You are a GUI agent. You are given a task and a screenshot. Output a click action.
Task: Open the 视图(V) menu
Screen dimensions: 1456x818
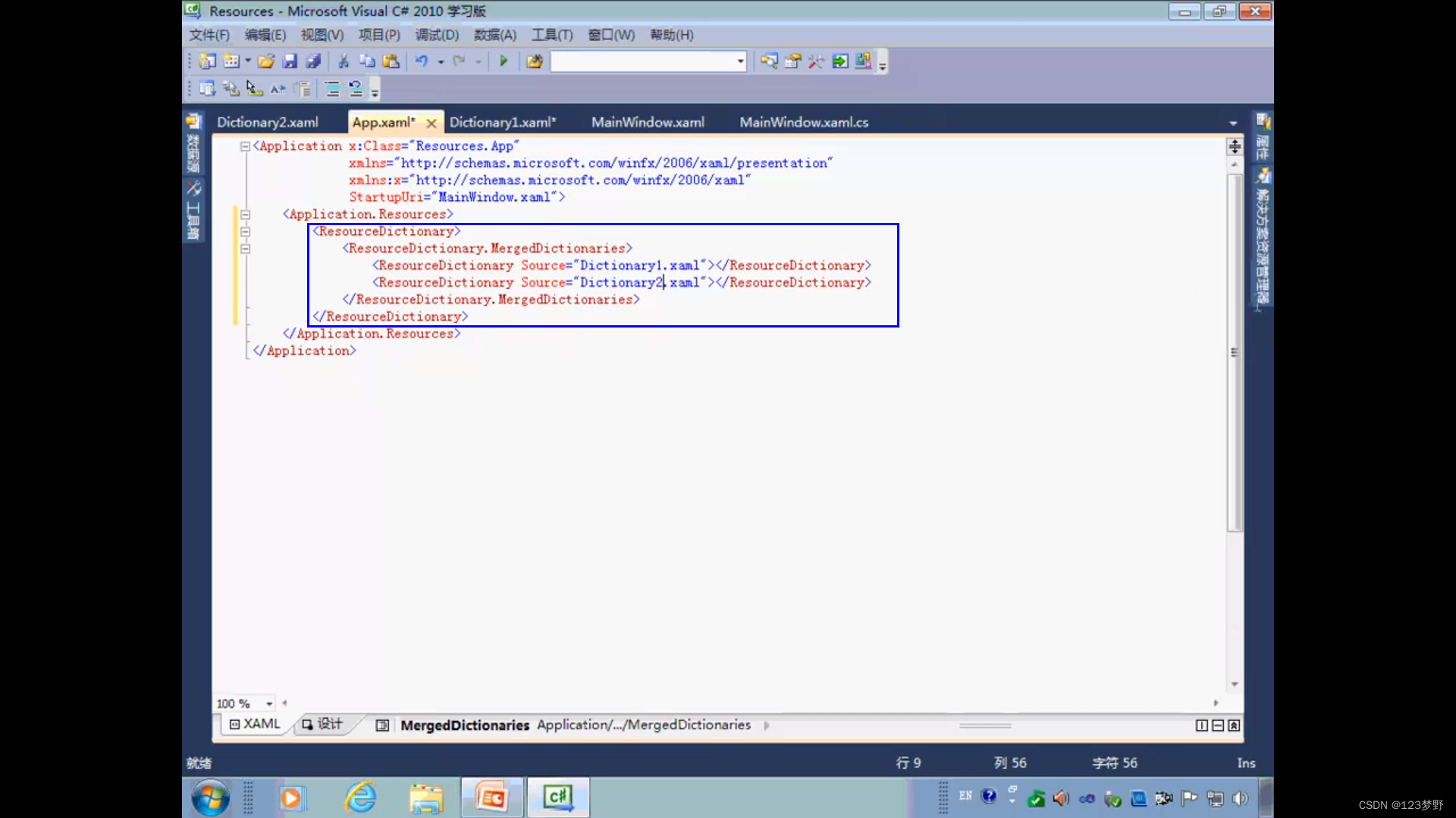point(322,35)
